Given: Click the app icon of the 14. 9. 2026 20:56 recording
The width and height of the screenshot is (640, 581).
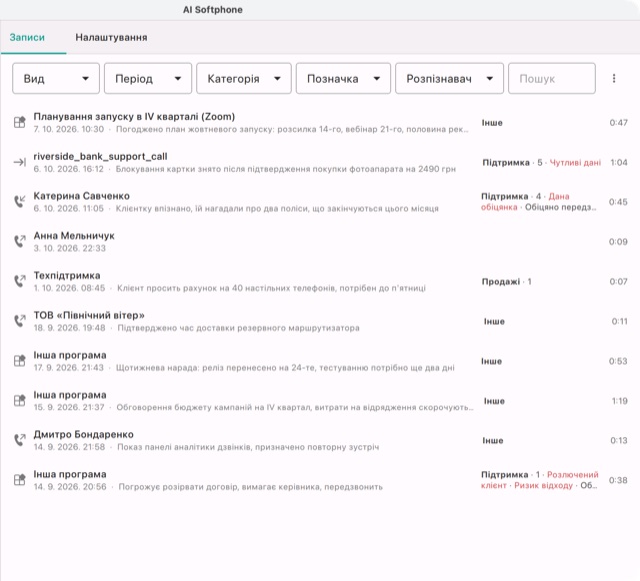Looking at the screenshot, I should [x=20, y=480].
